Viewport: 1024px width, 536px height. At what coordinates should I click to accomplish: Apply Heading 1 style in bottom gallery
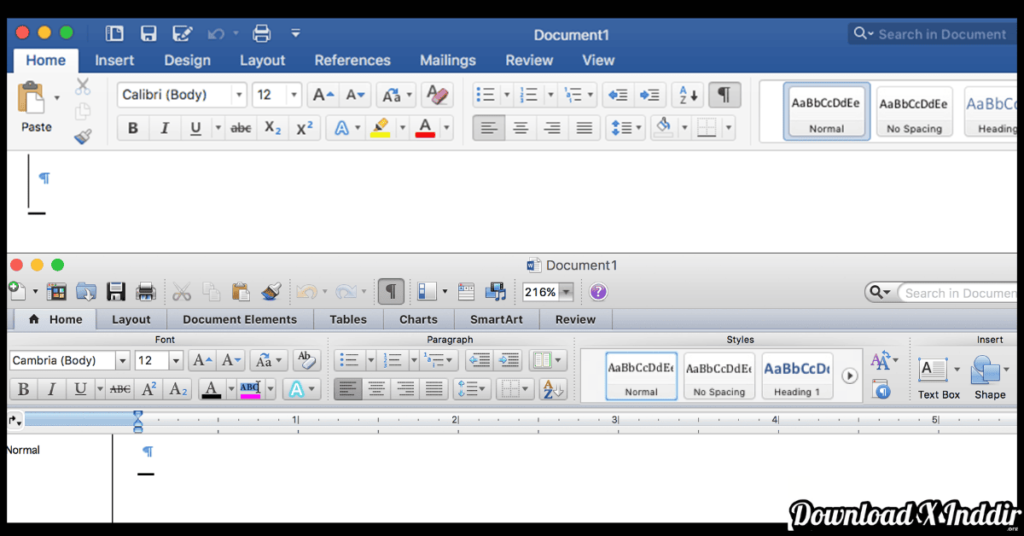(x=797, y=376)
